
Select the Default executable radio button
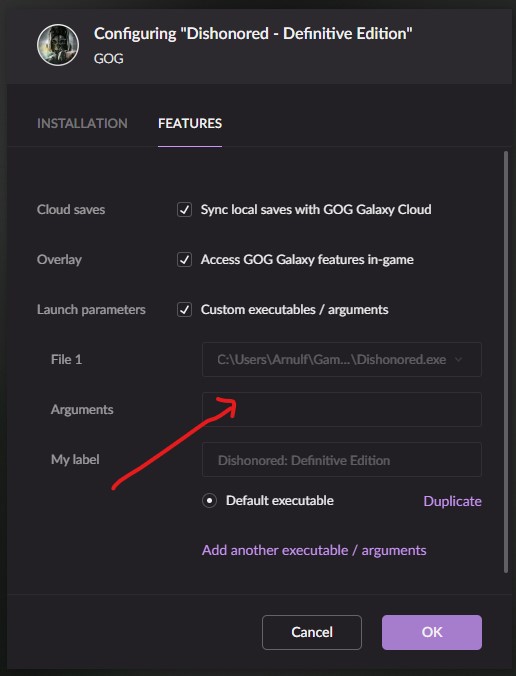[210, 501]
